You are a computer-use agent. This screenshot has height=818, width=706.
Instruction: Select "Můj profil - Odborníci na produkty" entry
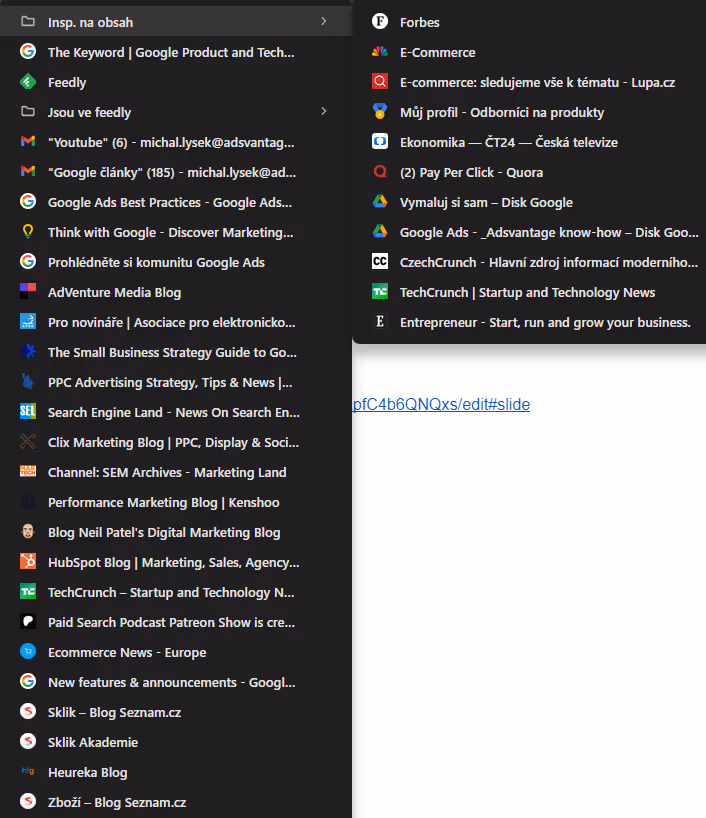[530, 112]
